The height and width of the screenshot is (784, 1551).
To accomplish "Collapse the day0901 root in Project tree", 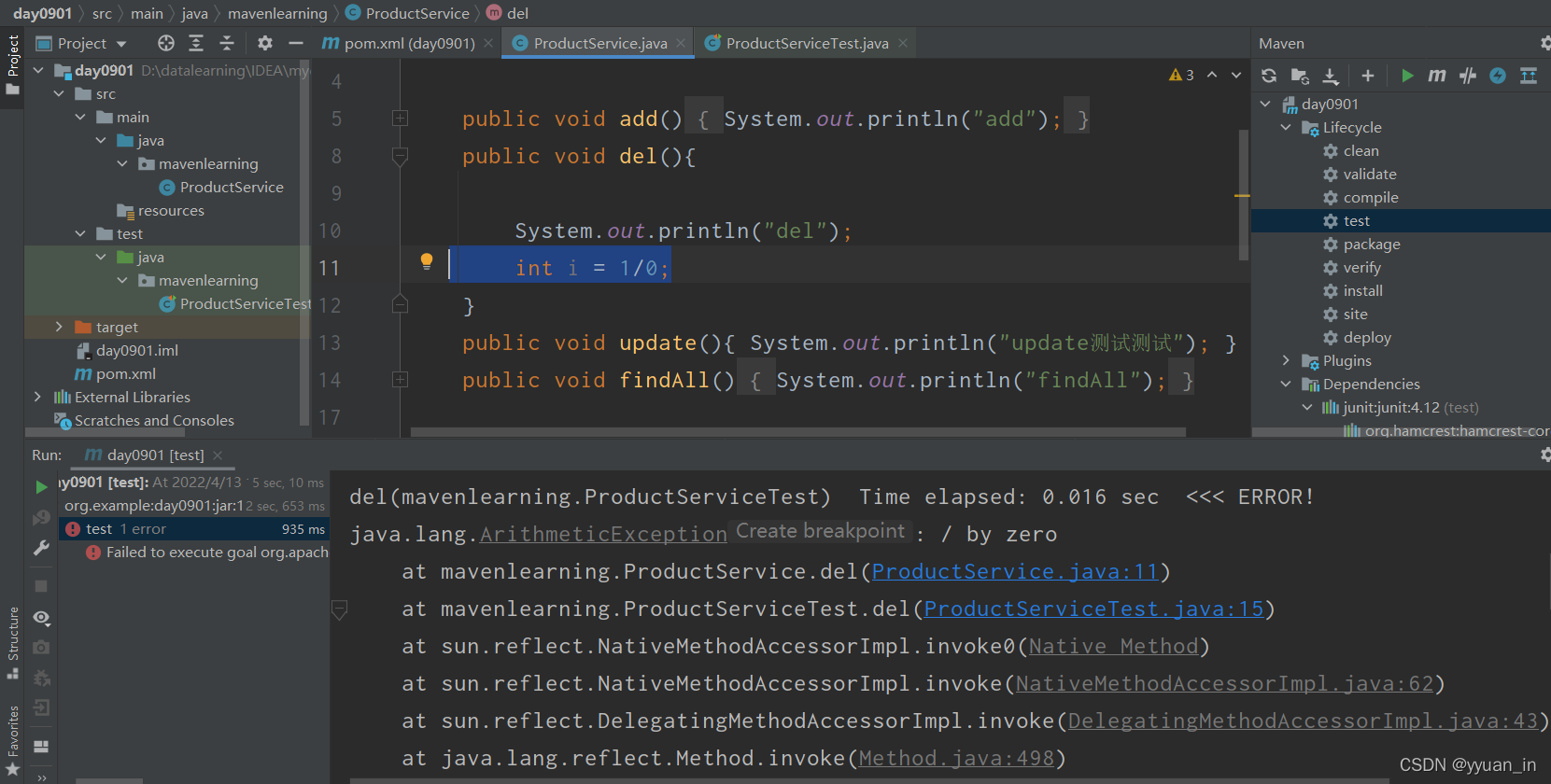I will (38, 70).
